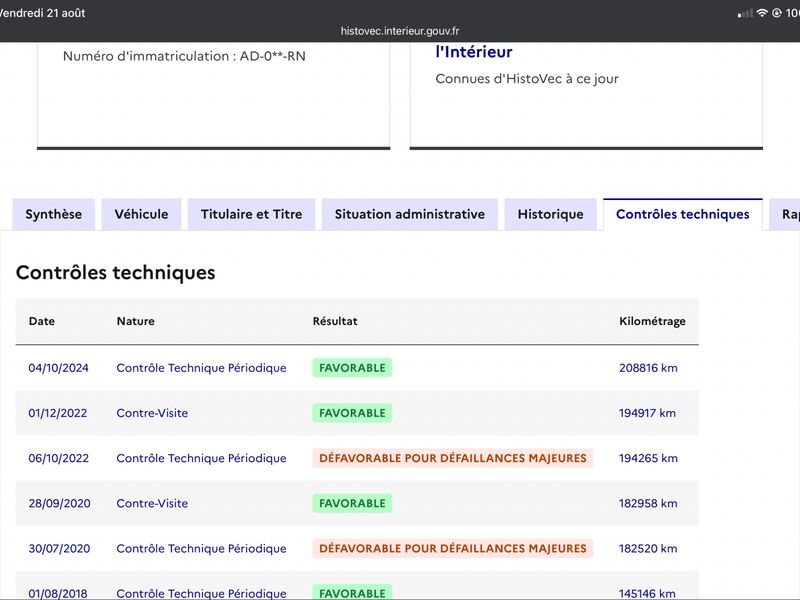Viewport: 800px width, 600px height.
Task: Click FAVORABLE badge for 01/12/2022 Contre-Visite
Action: (x=352, y=413)
